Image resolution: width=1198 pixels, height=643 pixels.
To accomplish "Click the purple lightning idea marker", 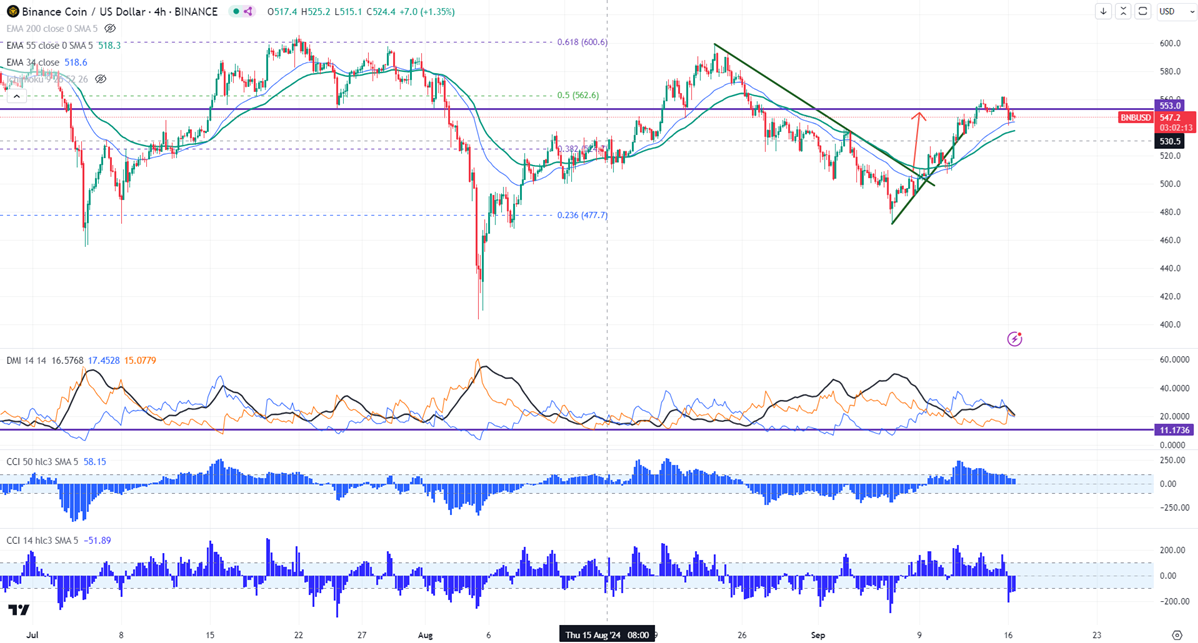I will [1015, 338].
